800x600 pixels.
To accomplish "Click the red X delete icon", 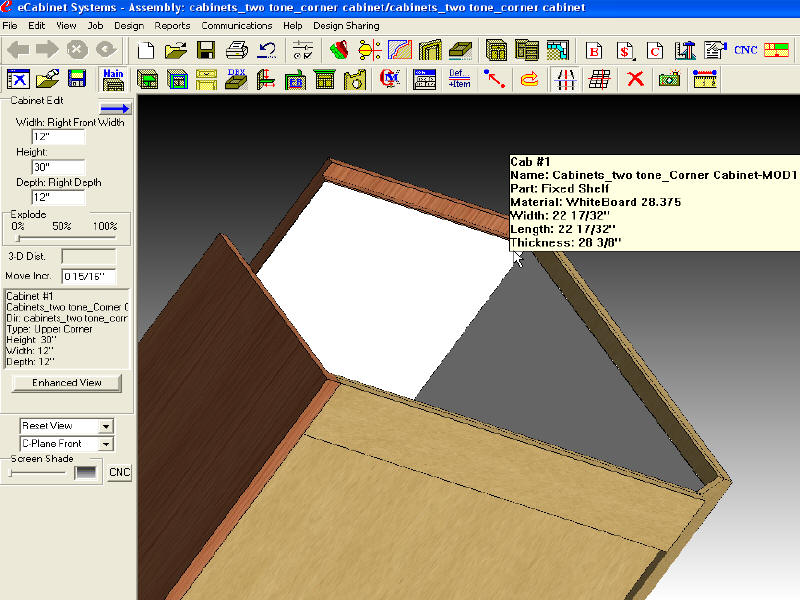I will pos(635,80).
